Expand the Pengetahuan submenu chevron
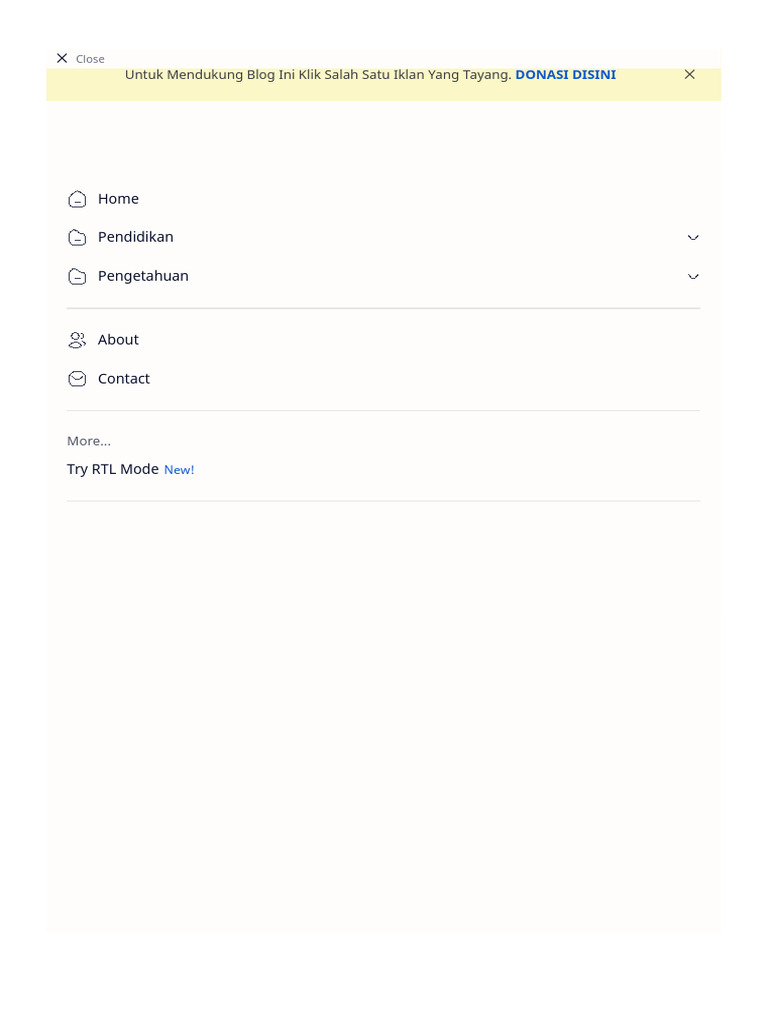The image size is (768, 1024). [693, 276]
